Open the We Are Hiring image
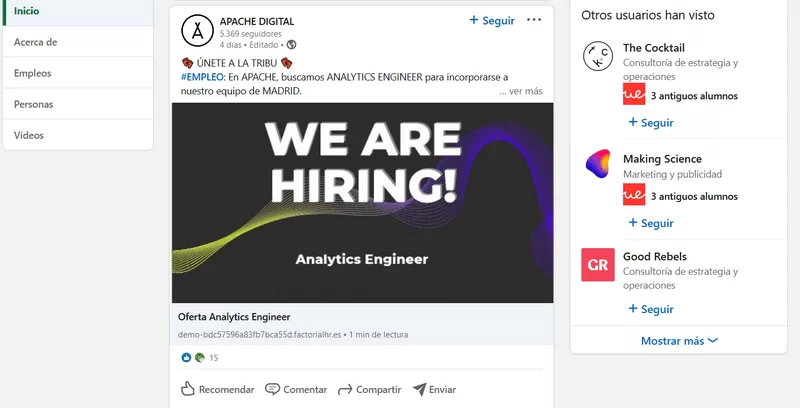The width and height of the screenshot is (800, 408). [x=362, y=203]
